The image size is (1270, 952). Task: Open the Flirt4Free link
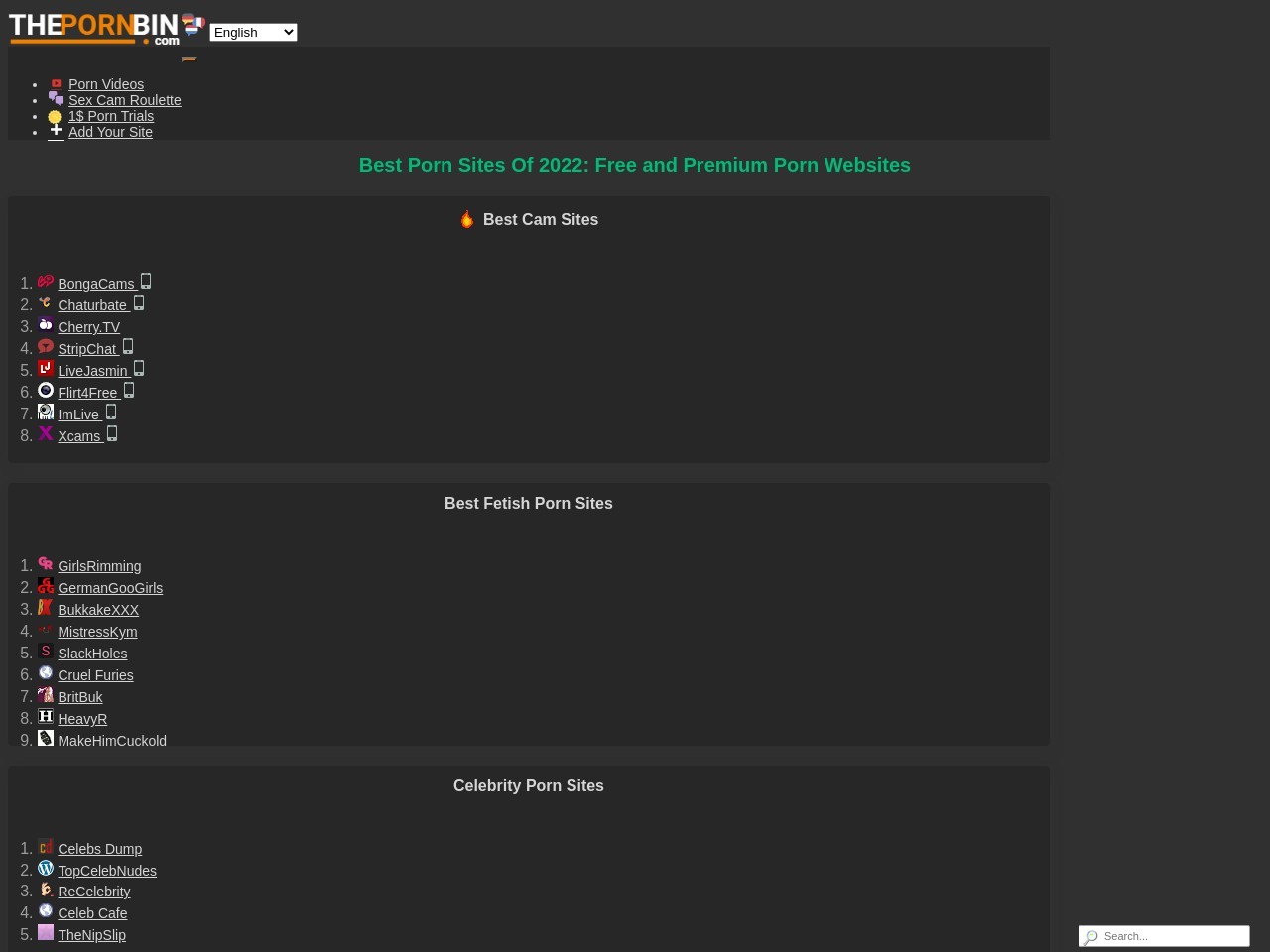87,393
